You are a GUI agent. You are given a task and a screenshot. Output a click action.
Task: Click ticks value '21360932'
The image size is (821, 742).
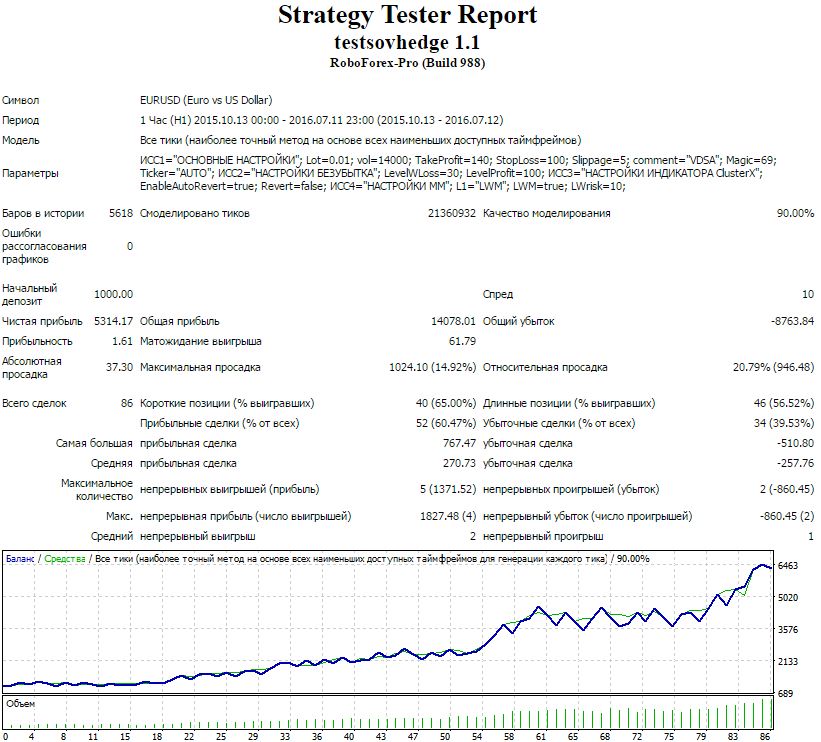click(x=452, y=213)
